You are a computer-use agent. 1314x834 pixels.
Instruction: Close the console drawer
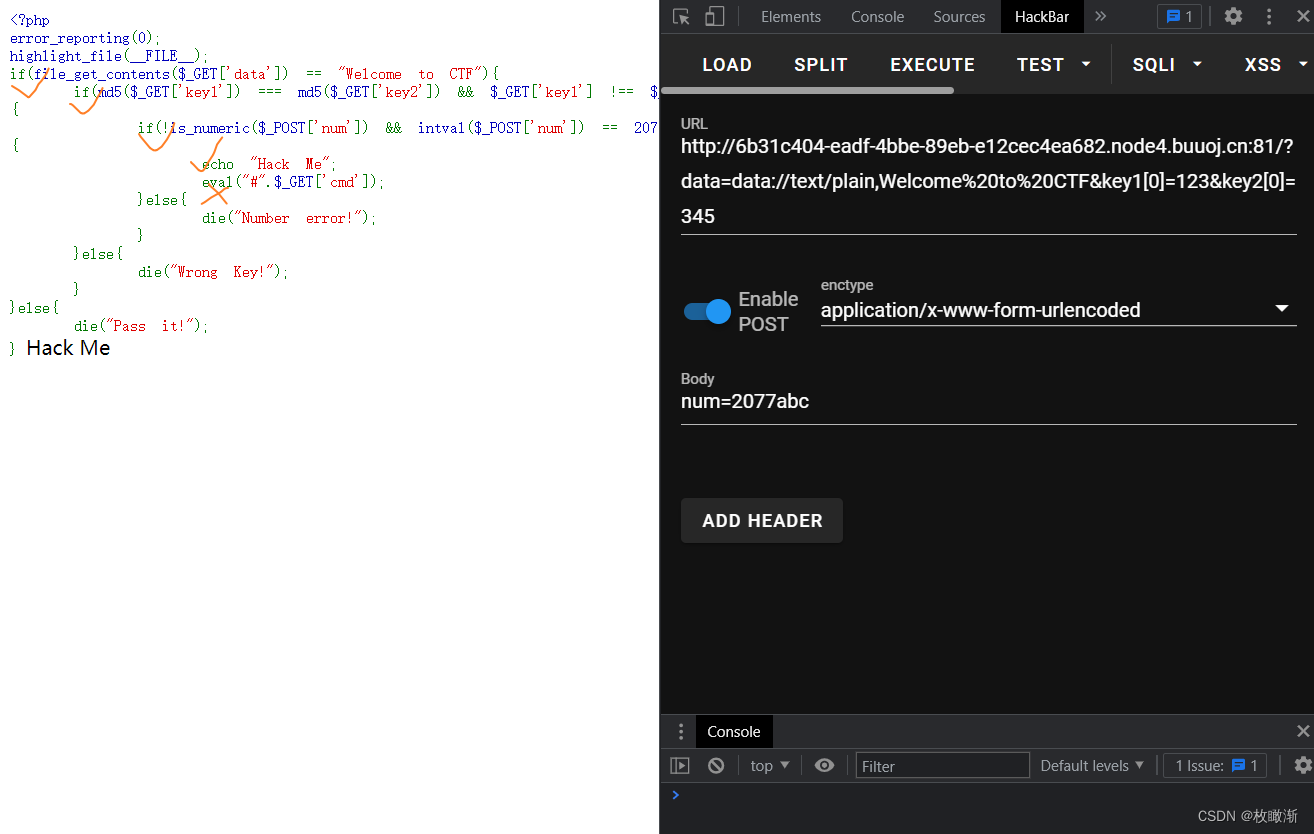[x=1302, y=732]
